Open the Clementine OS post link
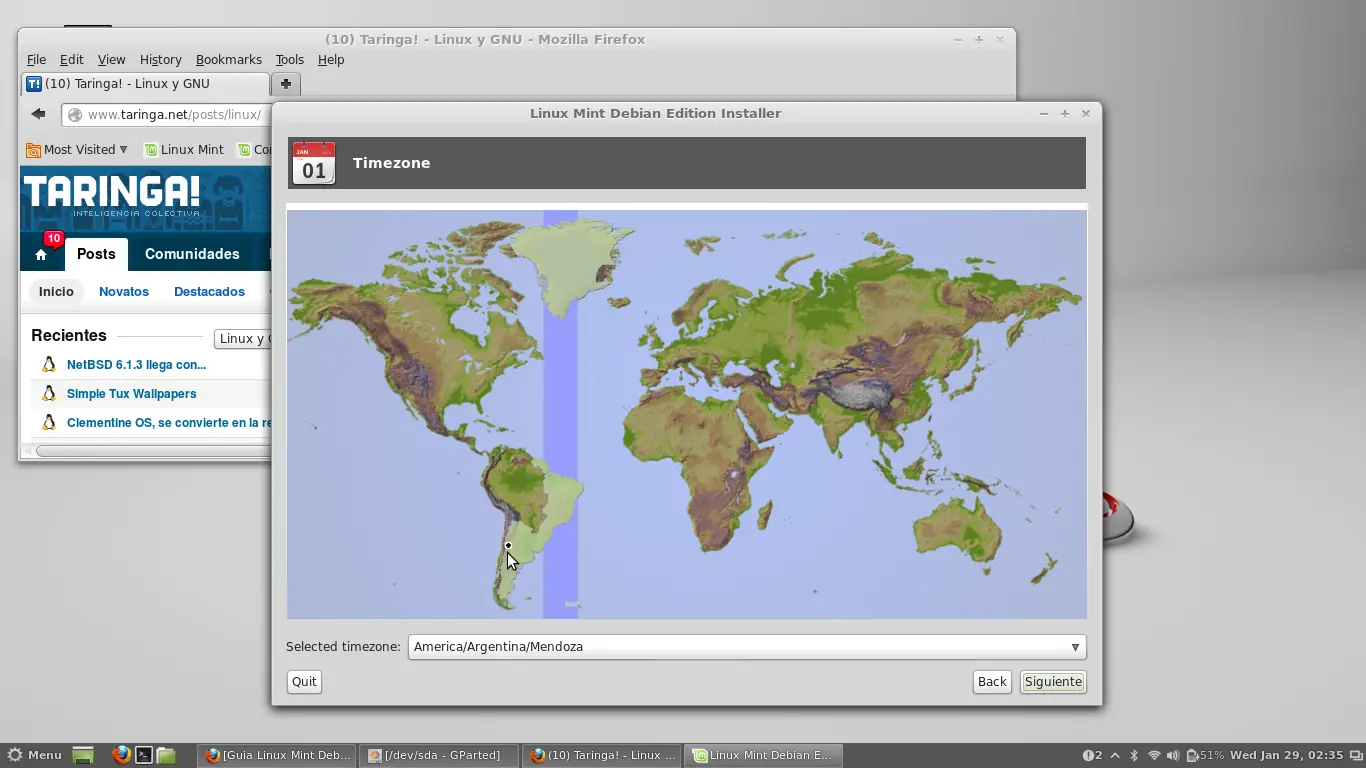Image resolution: width=1366 pixels, height=768 pixels. point(168,423)
